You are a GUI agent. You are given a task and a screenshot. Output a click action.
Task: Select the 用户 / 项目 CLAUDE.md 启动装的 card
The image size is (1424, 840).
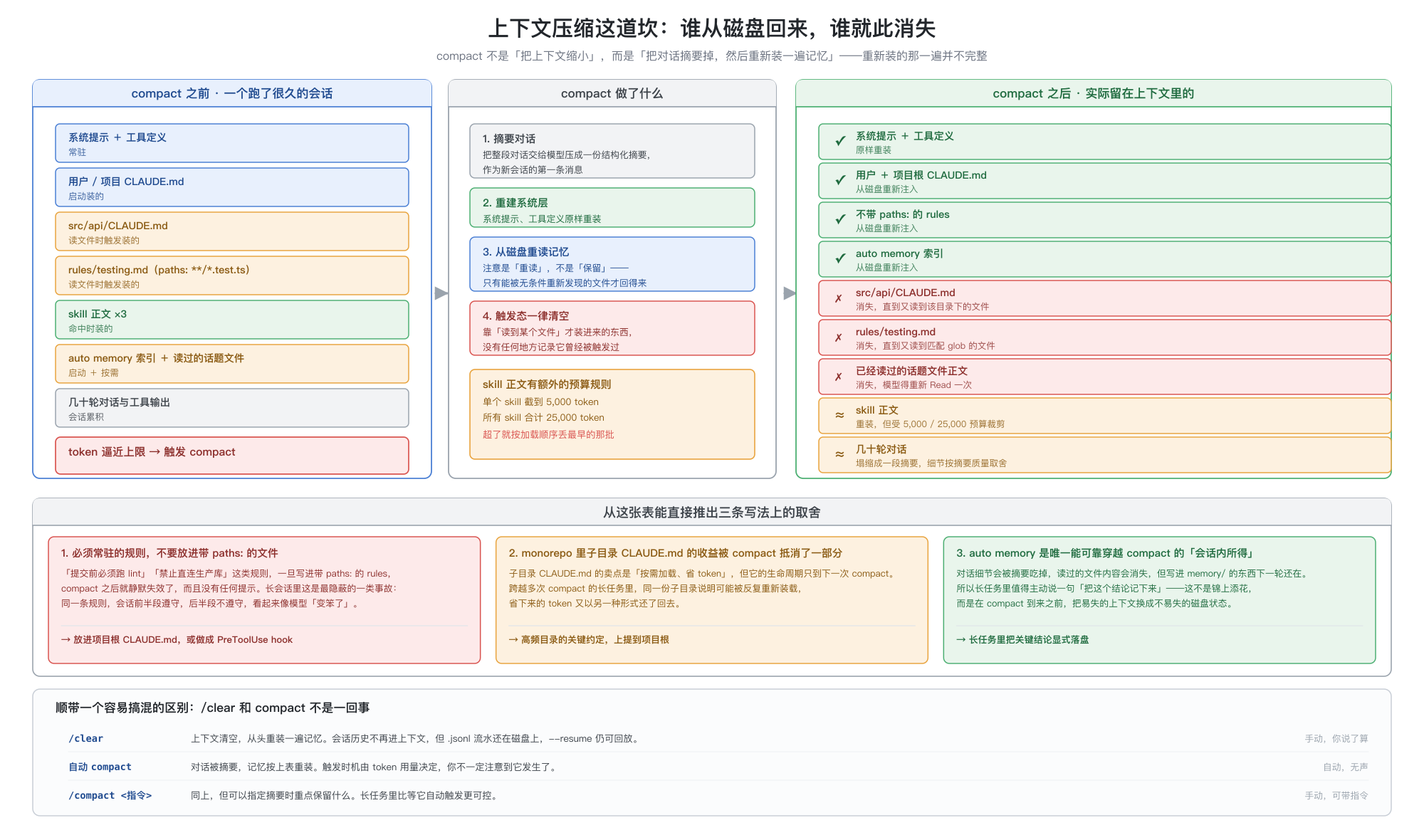232,187
